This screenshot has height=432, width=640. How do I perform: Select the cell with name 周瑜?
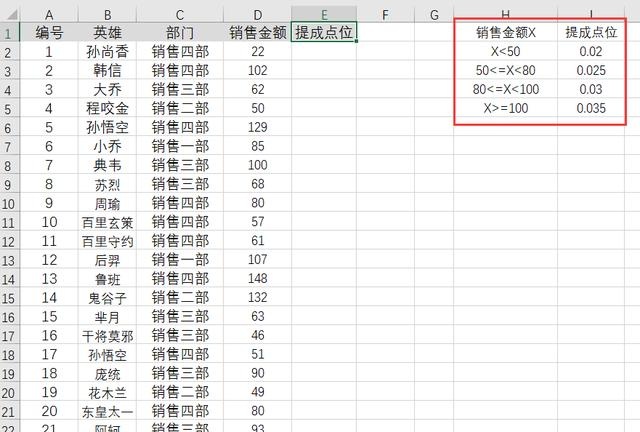coord(107,203)
